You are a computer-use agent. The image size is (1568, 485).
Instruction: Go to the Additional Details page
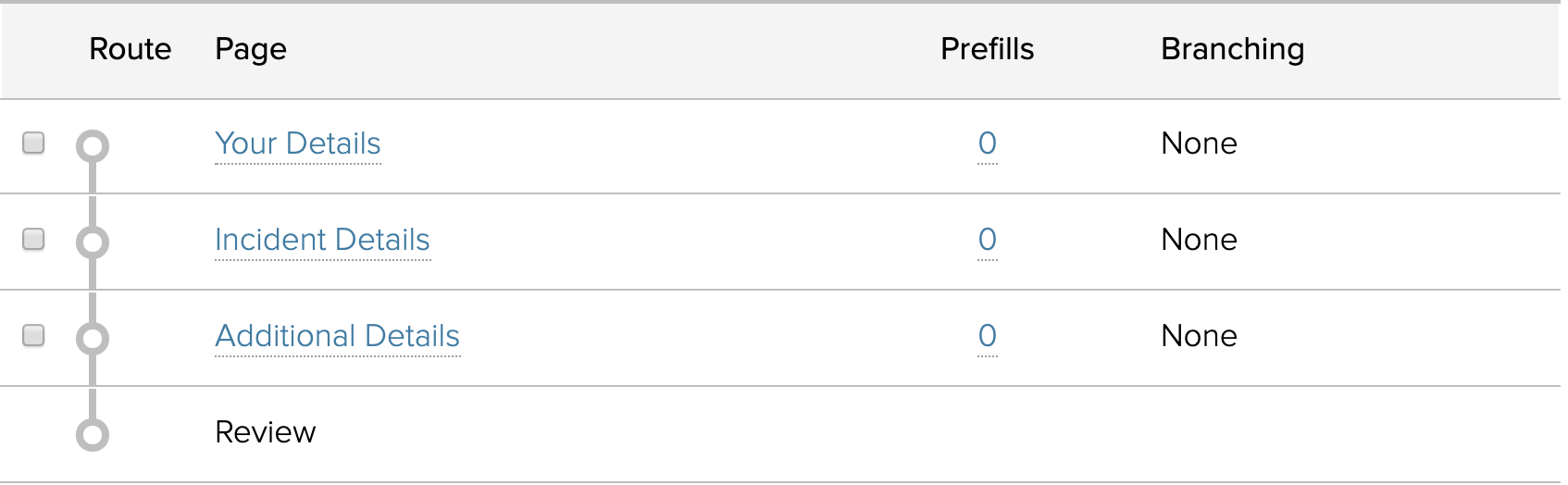click(x=337, y=336)
